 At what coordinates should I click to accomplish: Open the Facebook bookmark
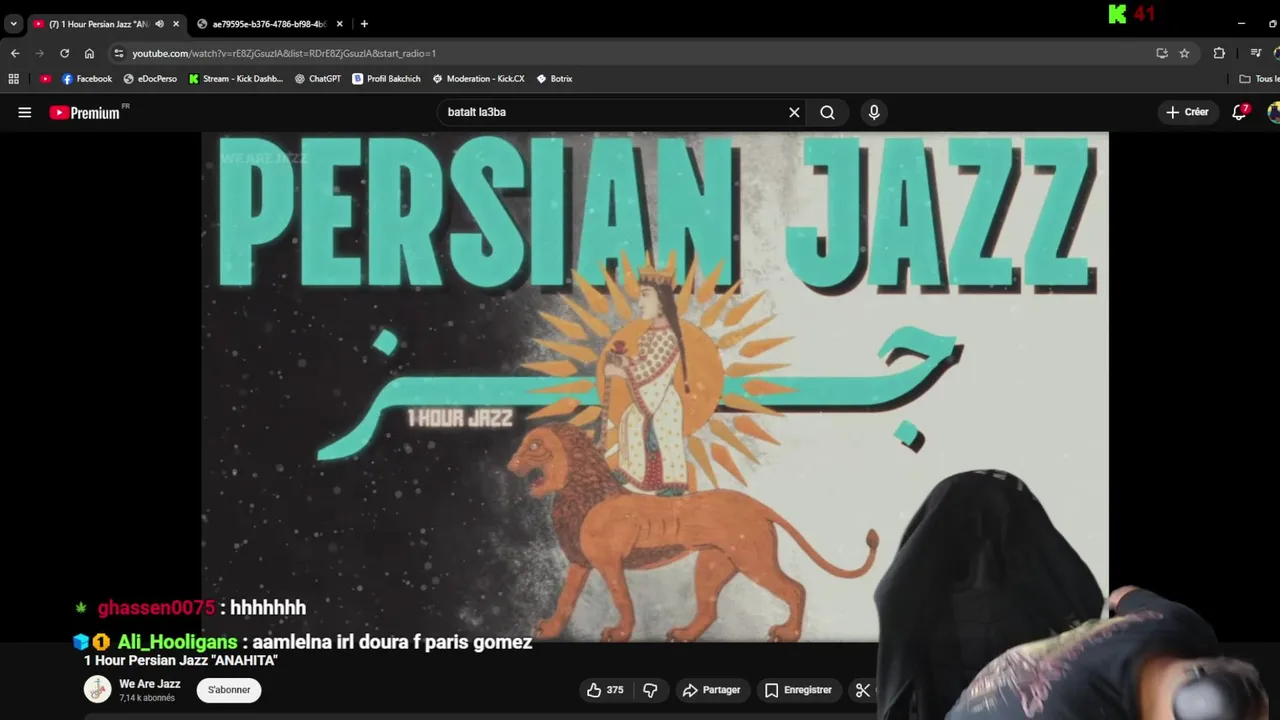pos(87,79)
